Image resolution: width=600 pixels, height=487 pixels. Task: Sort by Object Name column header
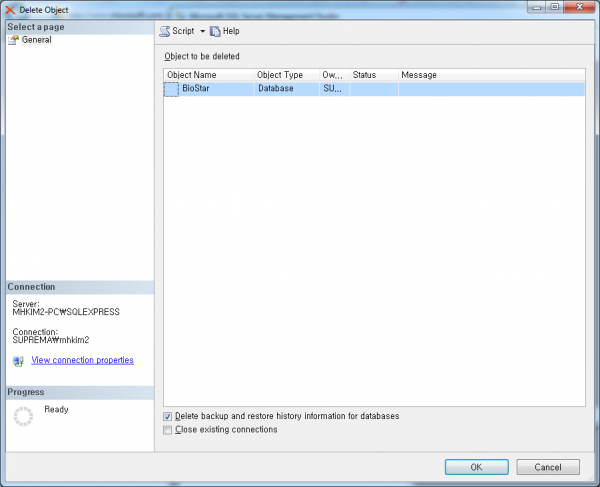point(208,75)
